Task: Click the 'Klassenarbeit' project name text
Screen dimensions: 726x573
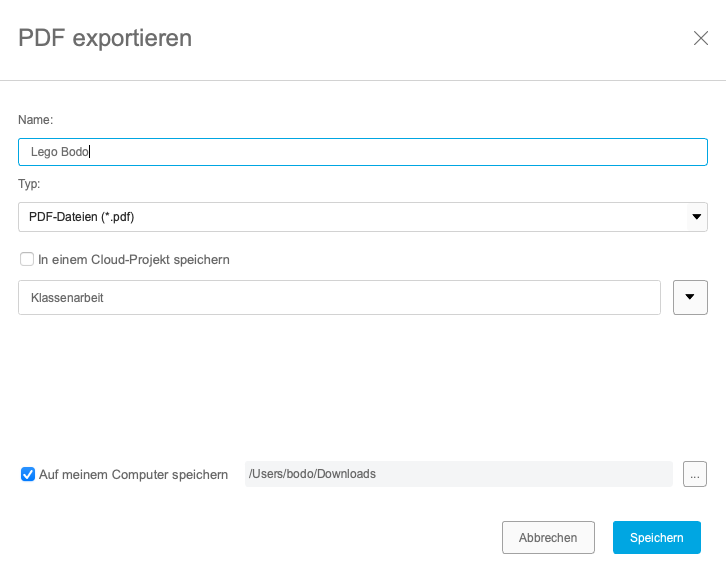Action: click(x=68, y=298)
